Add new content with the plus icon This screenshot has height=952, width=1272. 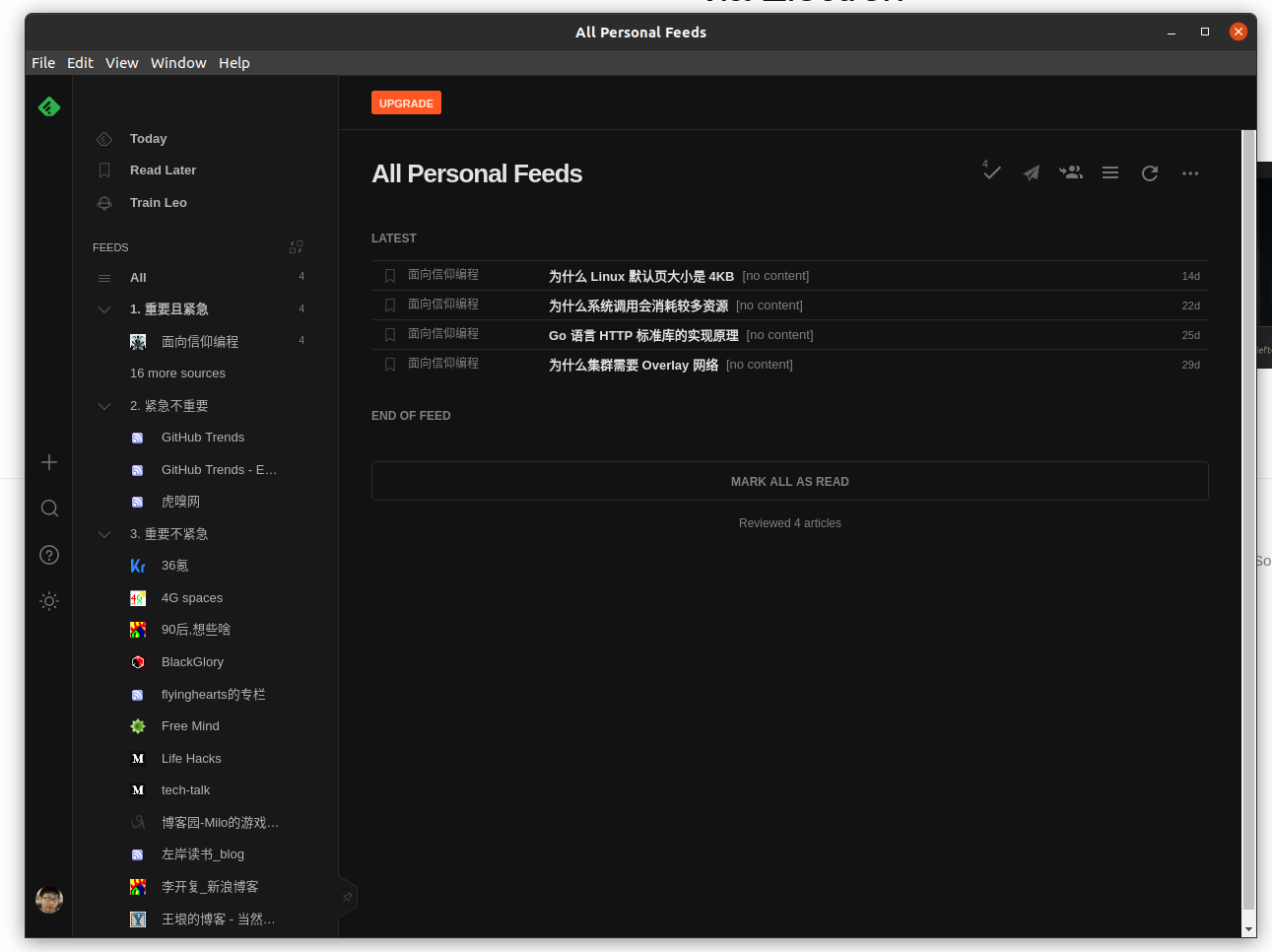(49, 462)
